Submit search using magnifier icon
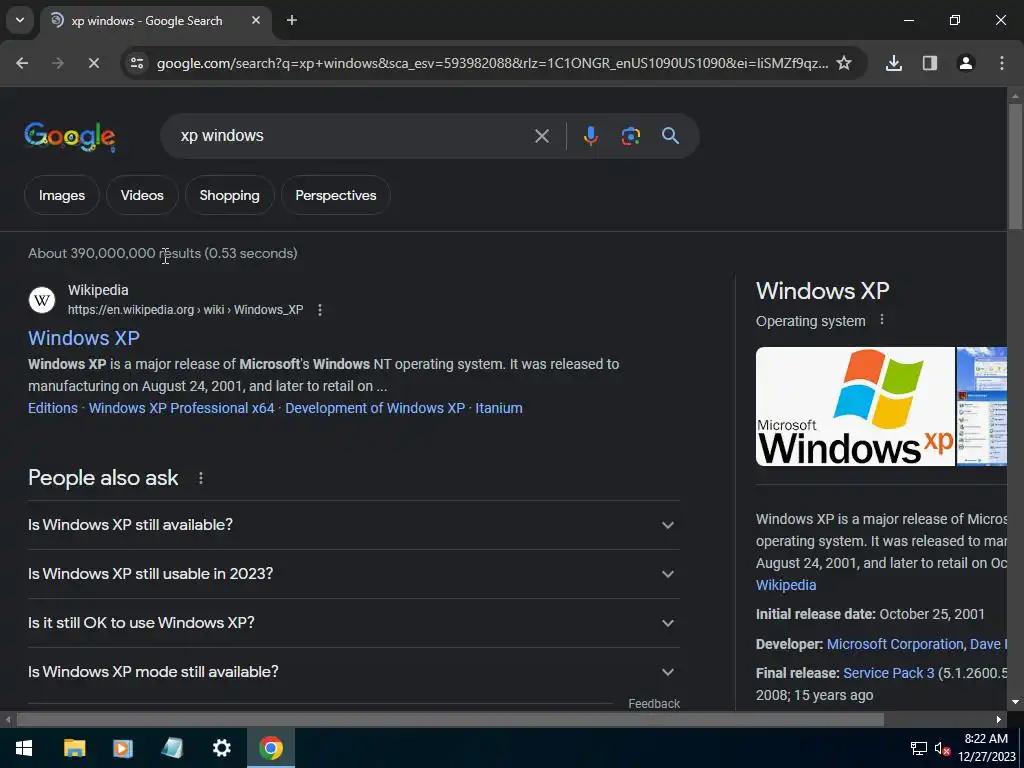This screenshot has width=1024, height=768. 670,136
